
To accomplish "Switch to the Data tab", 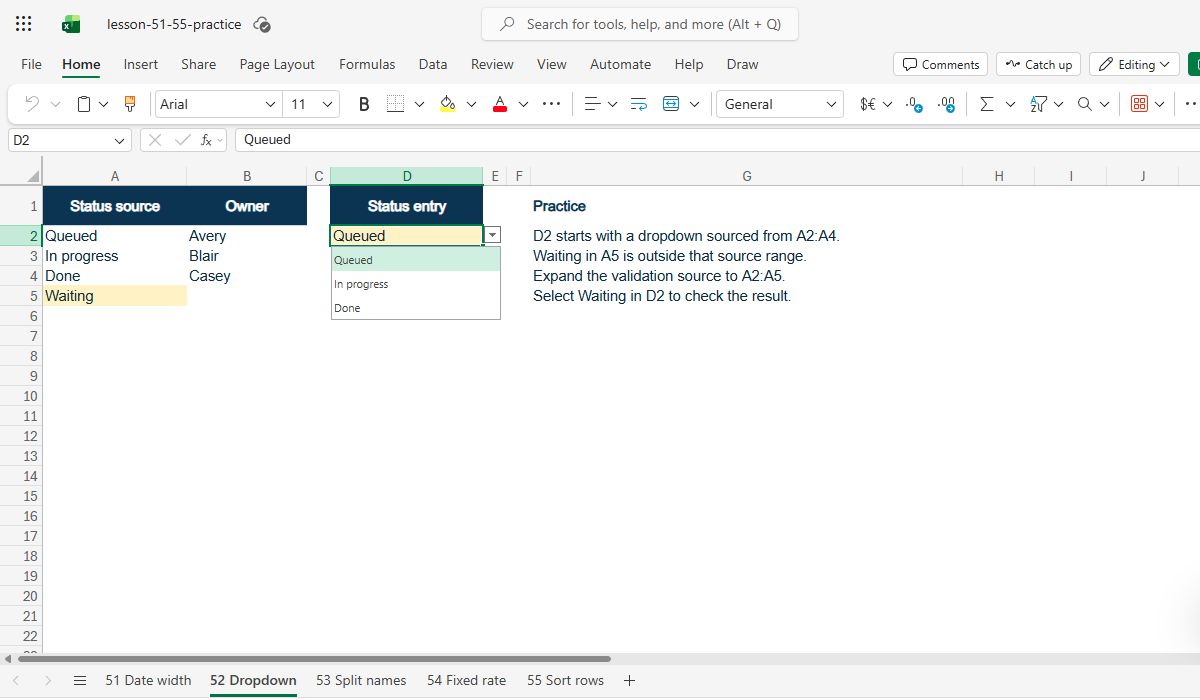I will point(433,64).
